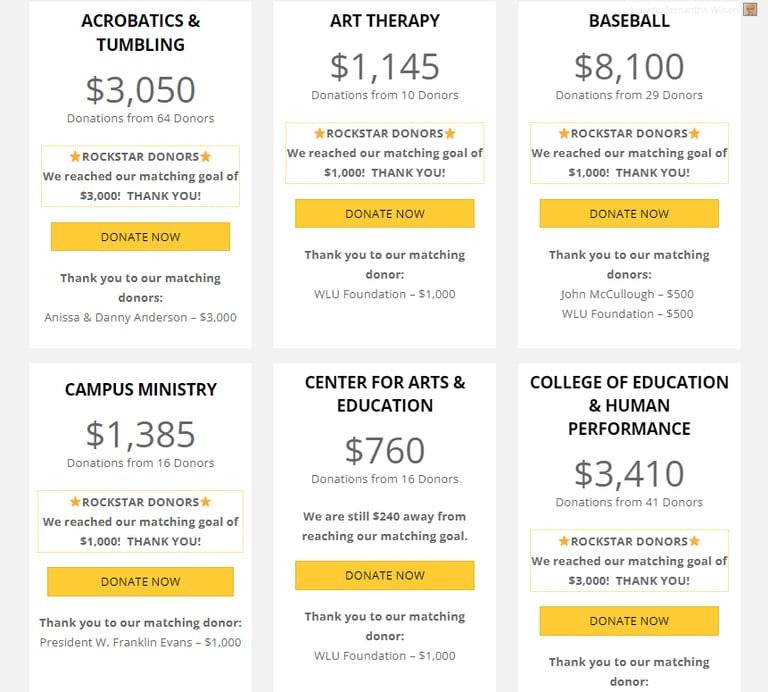The width and height of the screenshot is (768, 692).
Task: Click right star in Campus Ministry Rockstar box
Action: pyautogui.click(x=206, y=501)
